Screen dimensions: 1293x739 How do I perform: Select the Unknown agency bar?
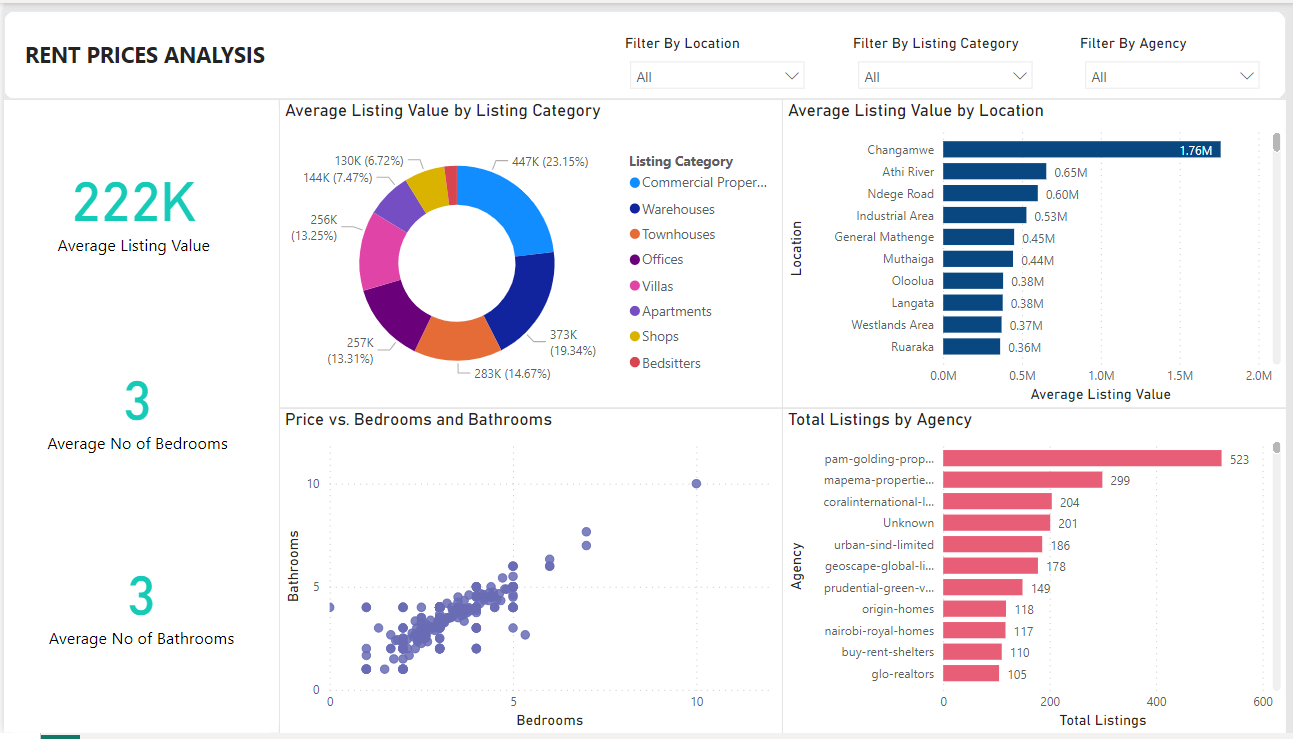pyautogui.click(x=995, y=522)
